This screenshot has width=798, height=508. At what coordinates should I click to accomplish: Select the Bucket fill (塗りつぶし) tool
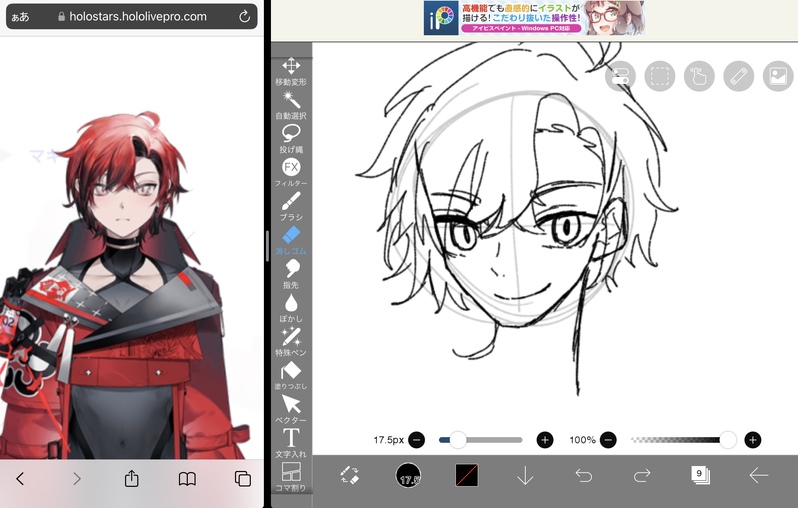[291, 375]
